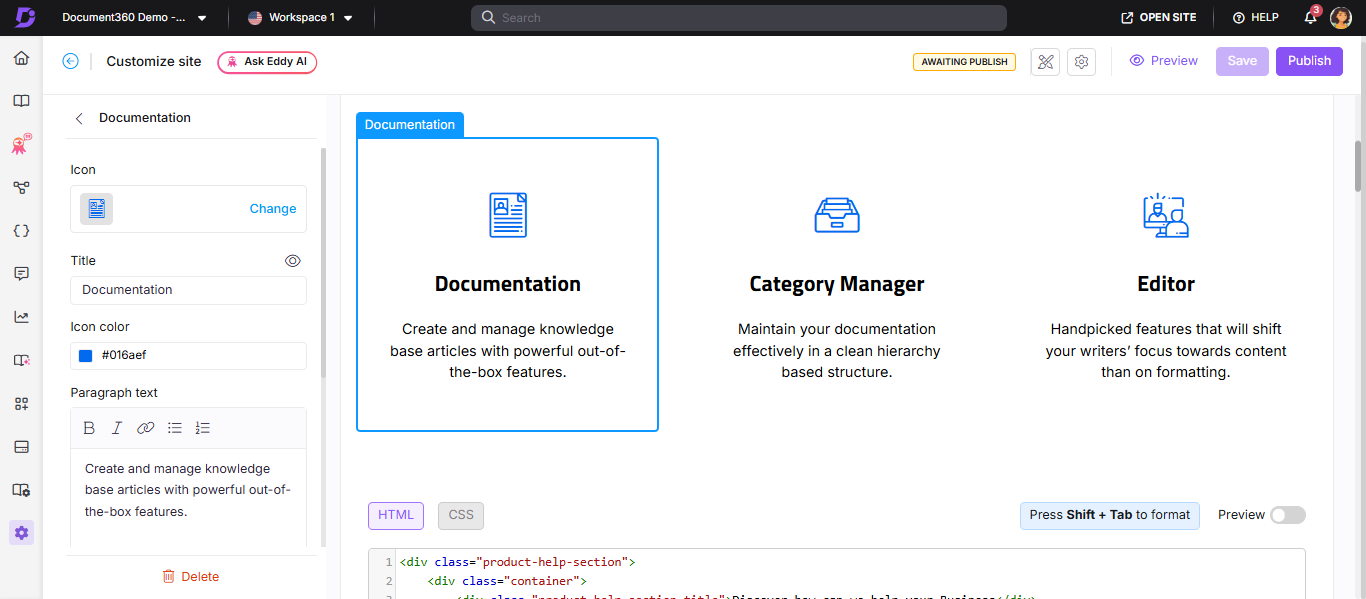Viewport: 1366px width, 599px height.
Task: Click the Category Manager drawer icon
Action: pyautogui.click(x=837, y=215)
